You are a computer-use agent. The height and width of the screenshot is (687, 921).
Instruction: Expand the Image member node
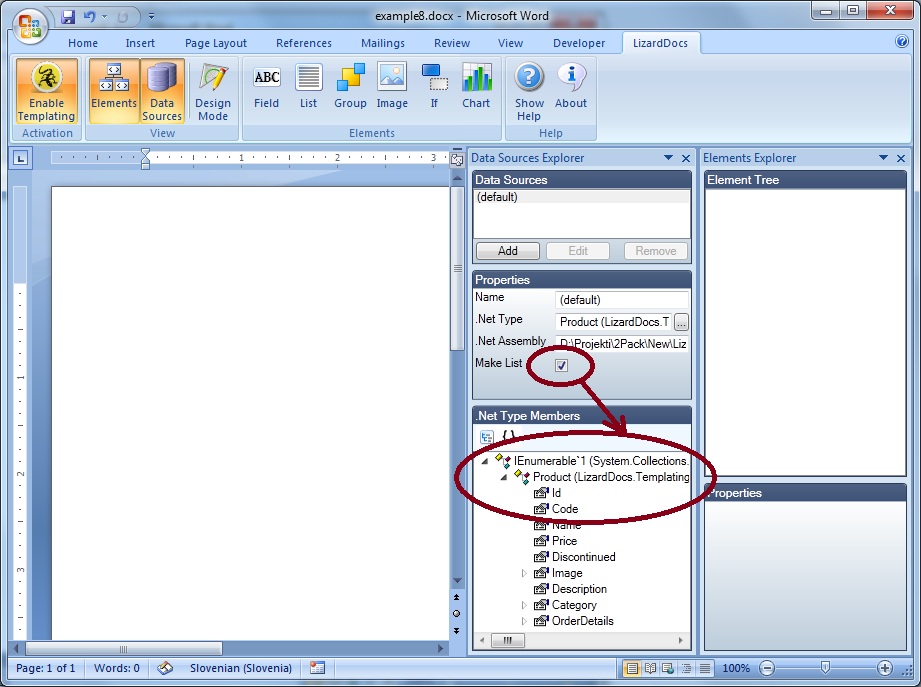(524, 573)
